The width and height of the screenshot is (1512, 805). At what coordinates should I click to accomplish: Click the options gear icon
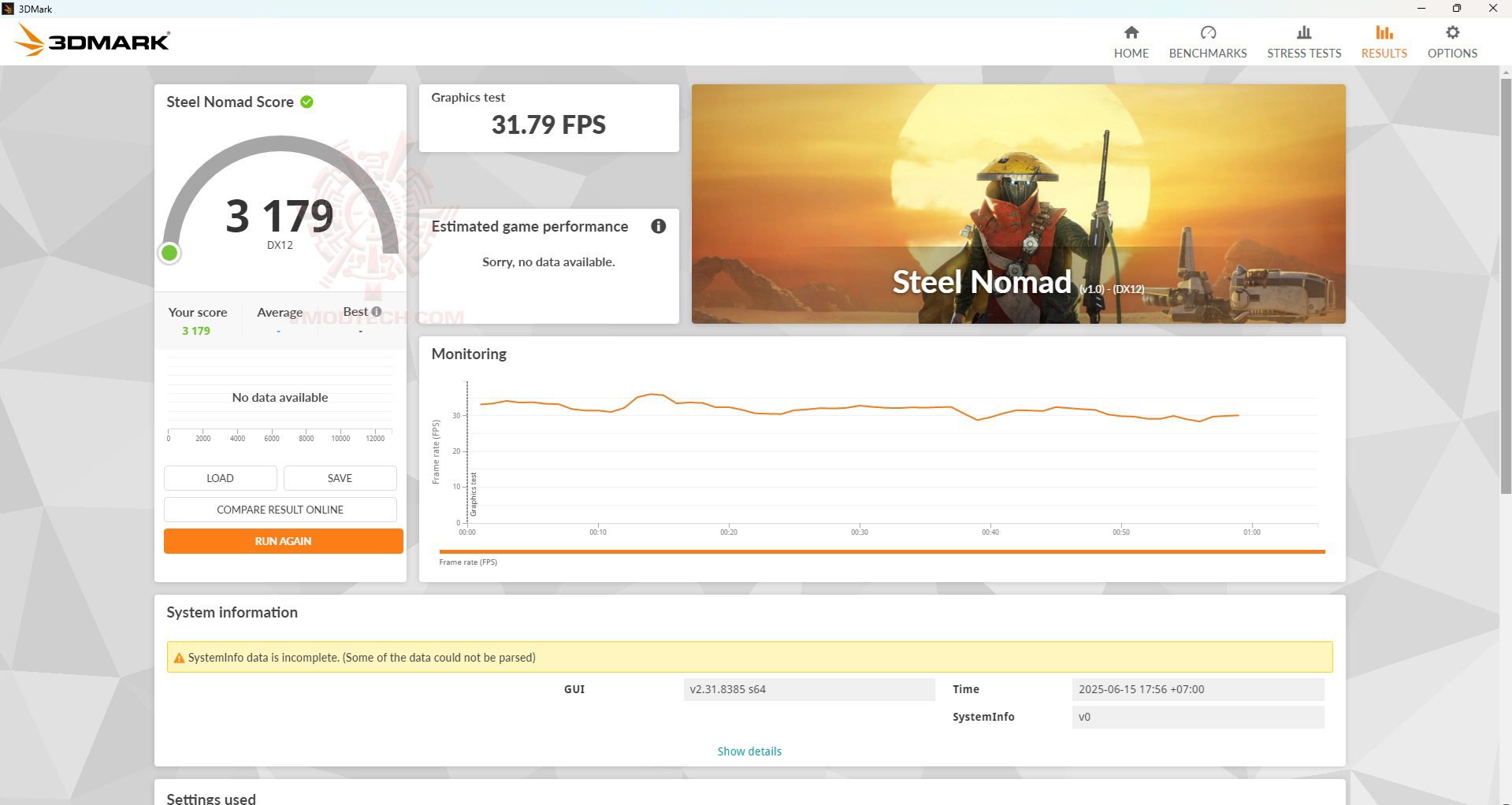[1452, 32]
